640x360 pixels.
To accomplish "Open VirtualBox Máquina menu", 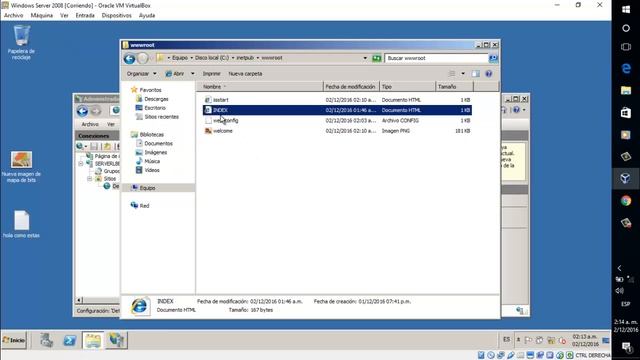I will tap(42, 16).
